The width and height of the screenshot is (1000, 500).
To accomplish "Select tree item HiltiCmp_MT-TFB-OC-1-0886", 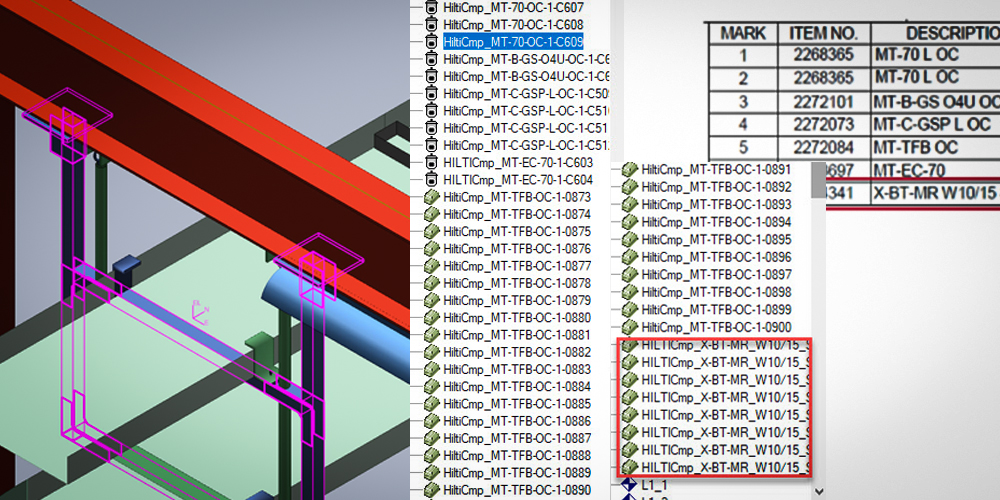I will click(x=517, y=421).
